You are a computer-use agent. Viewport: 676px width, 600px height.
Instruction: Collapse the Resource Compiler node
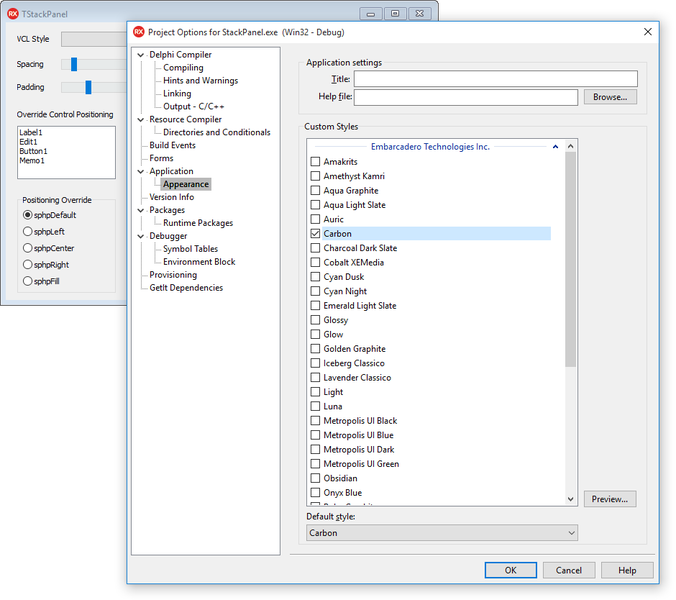point(141,119)
